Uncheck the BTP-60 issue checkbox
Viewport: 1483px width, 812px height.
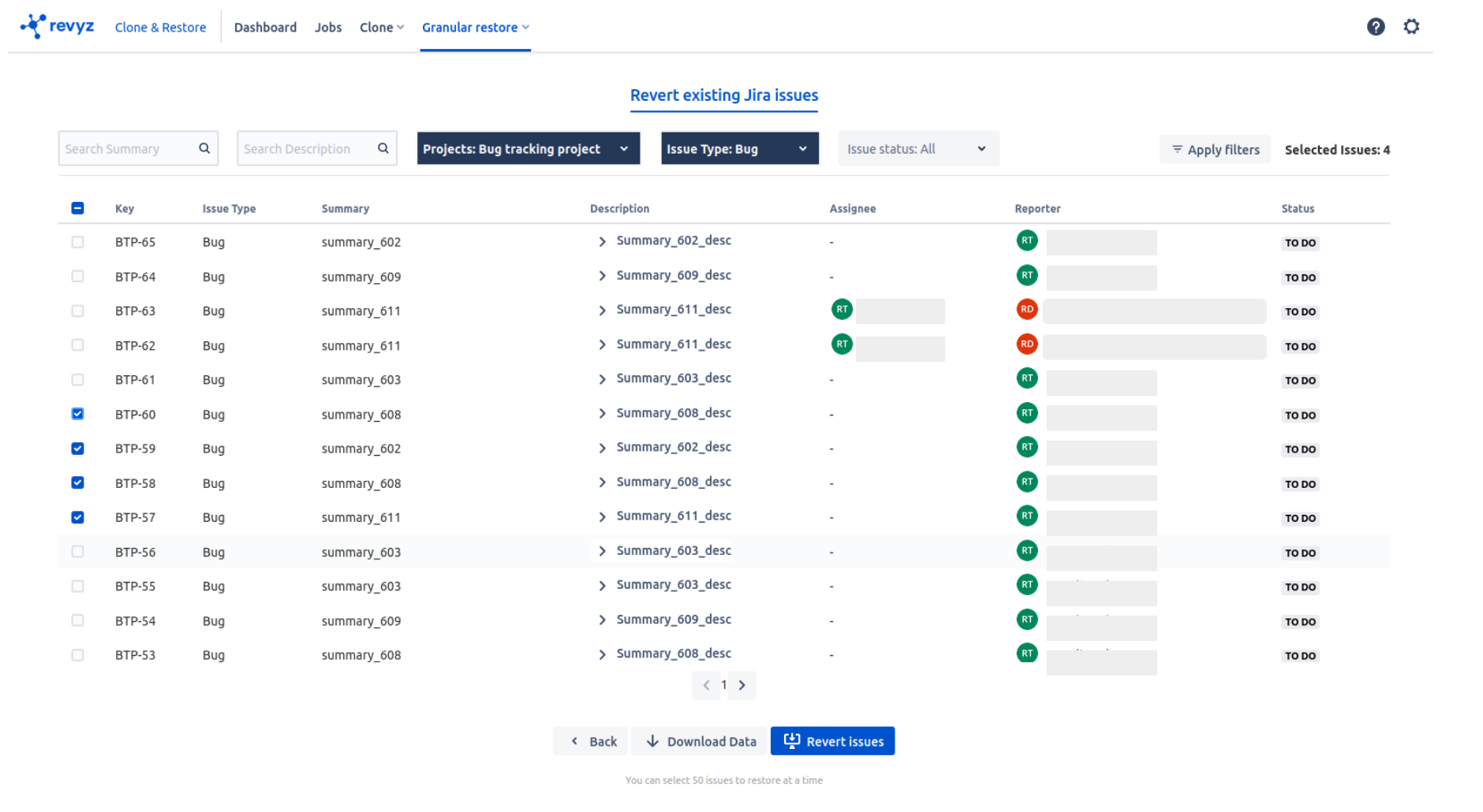(x=77, y=414)
